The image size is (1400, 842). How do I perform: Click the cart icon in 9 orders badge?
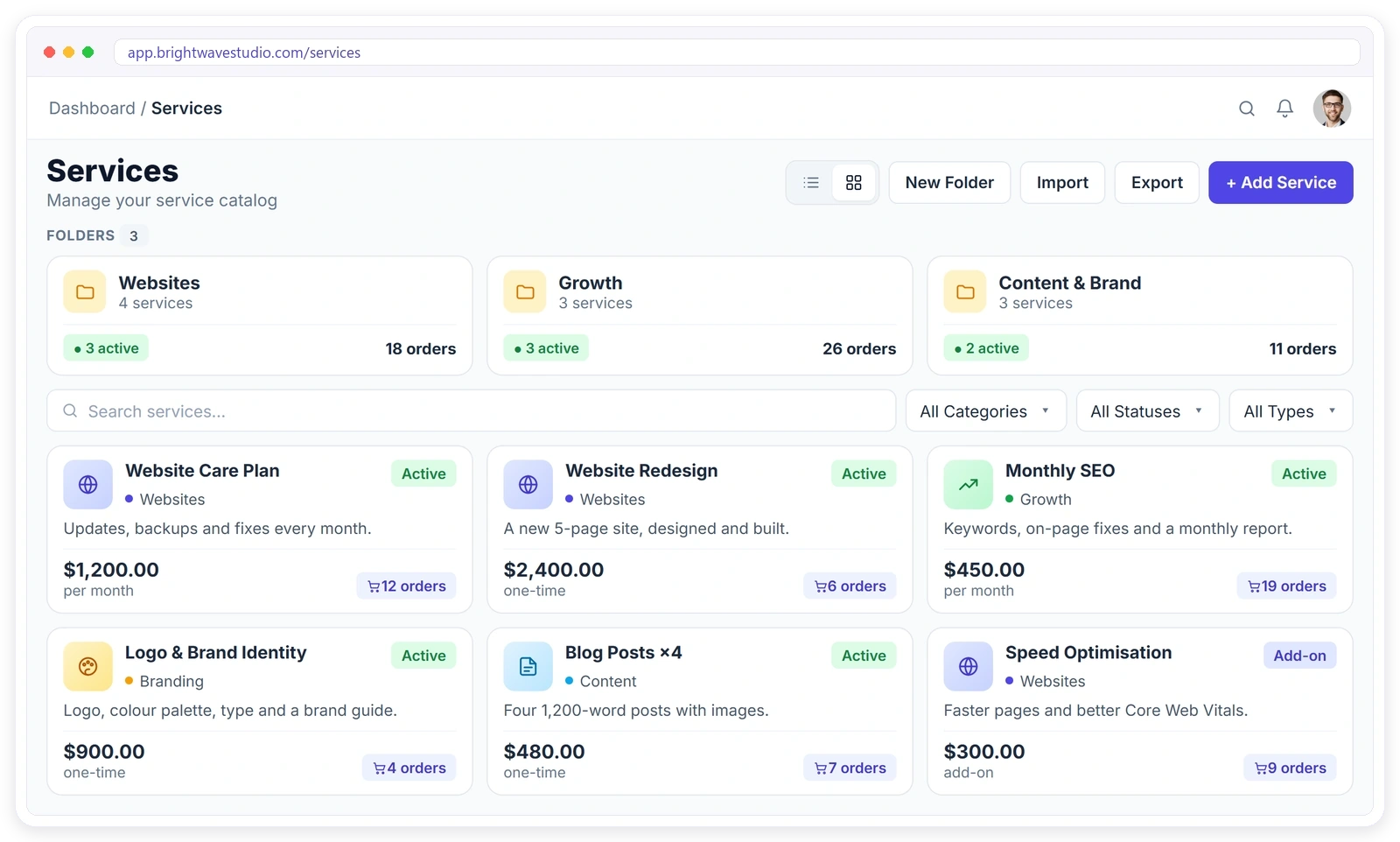pyautogui.click(x=1261, y=768)
